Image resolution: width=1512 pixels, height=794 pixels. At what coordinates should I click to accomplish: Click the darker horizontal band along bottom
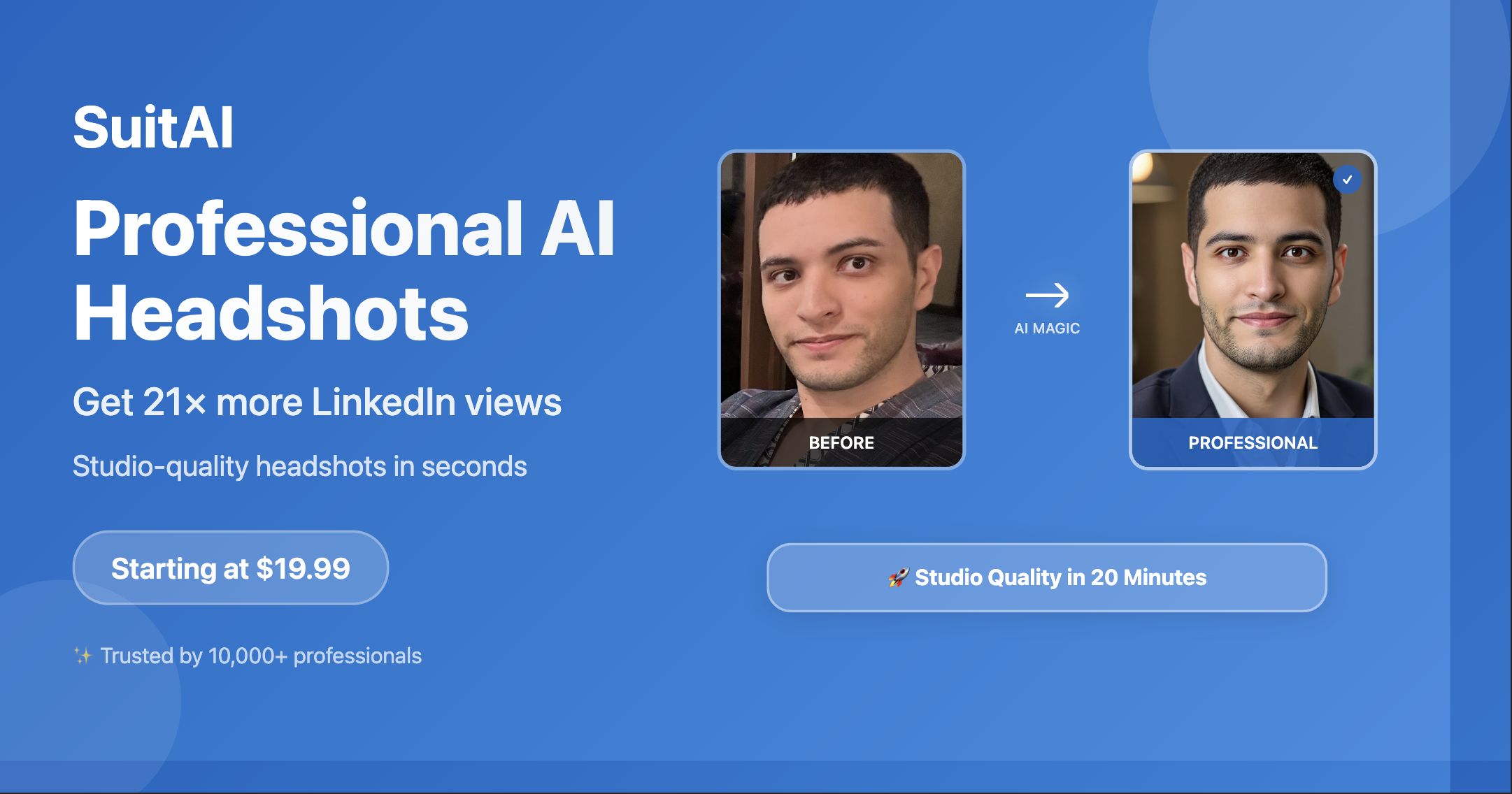(x=699, y=776)
